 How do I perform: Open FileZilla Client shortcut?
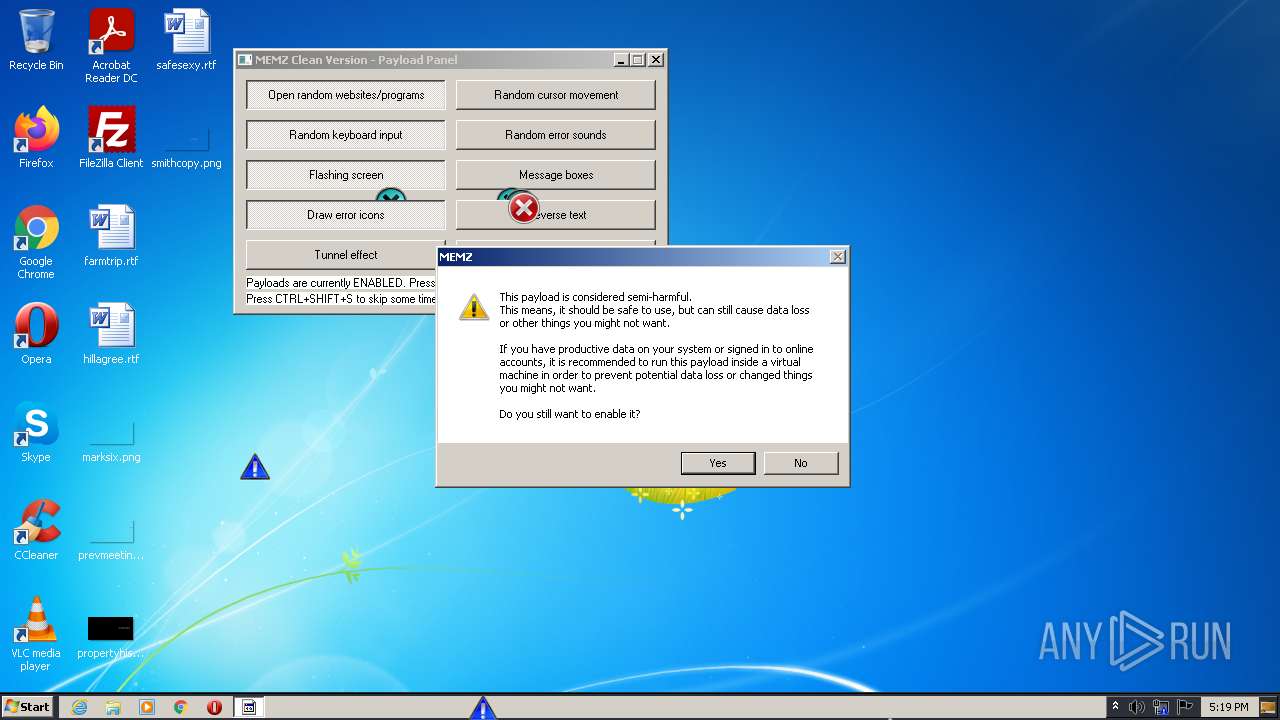pos(111,138)
